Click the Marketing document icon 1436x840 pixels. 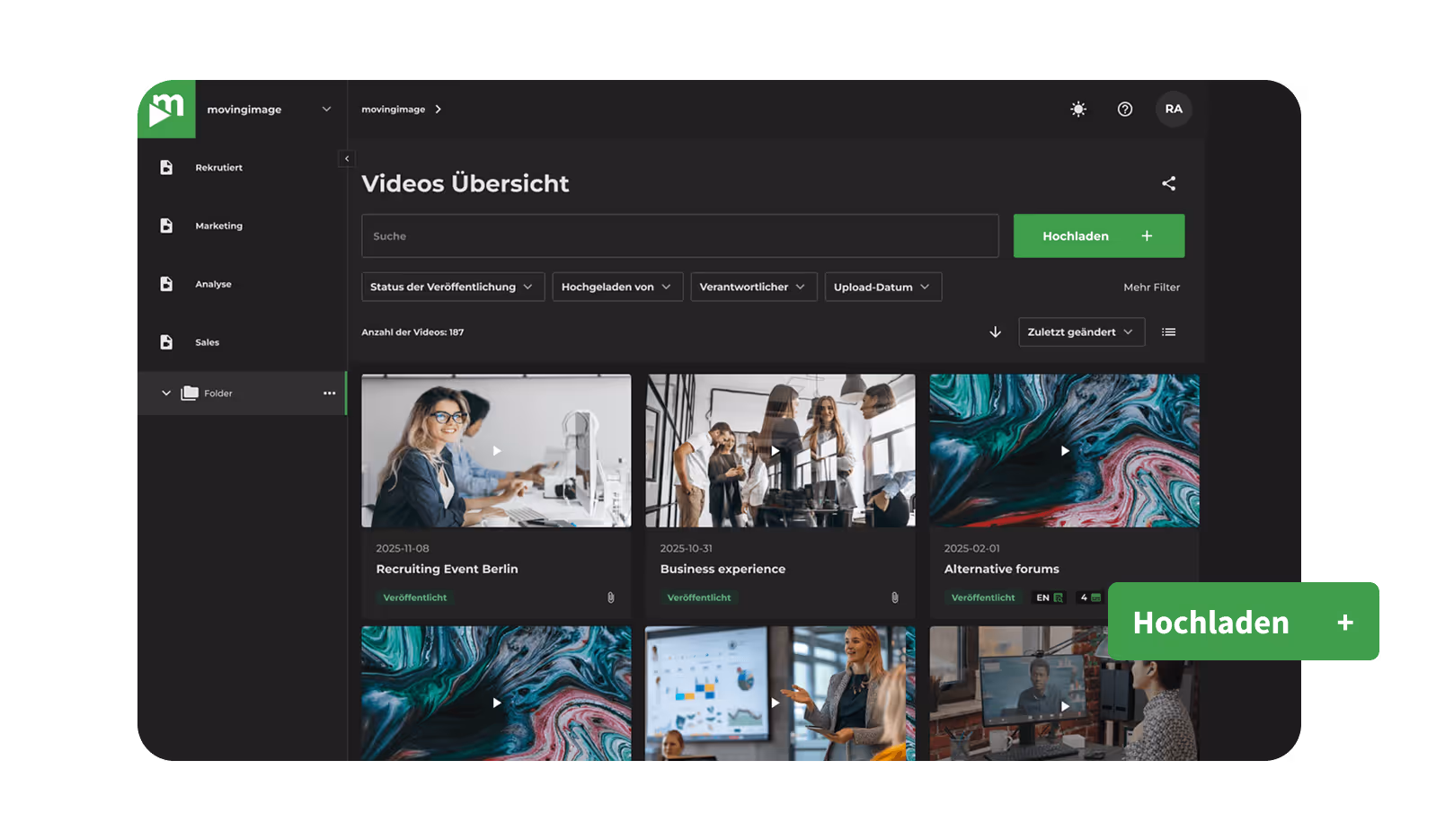[x=166, y=225]
